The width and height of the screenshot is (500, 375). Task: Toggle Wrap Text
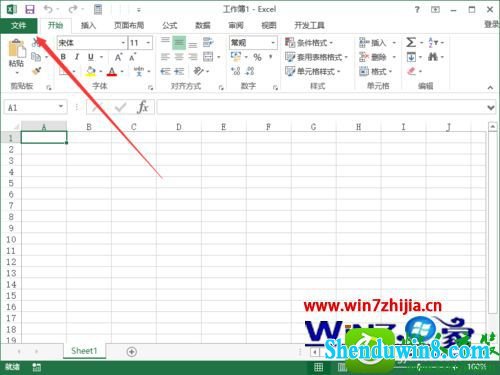pos(208,43)
